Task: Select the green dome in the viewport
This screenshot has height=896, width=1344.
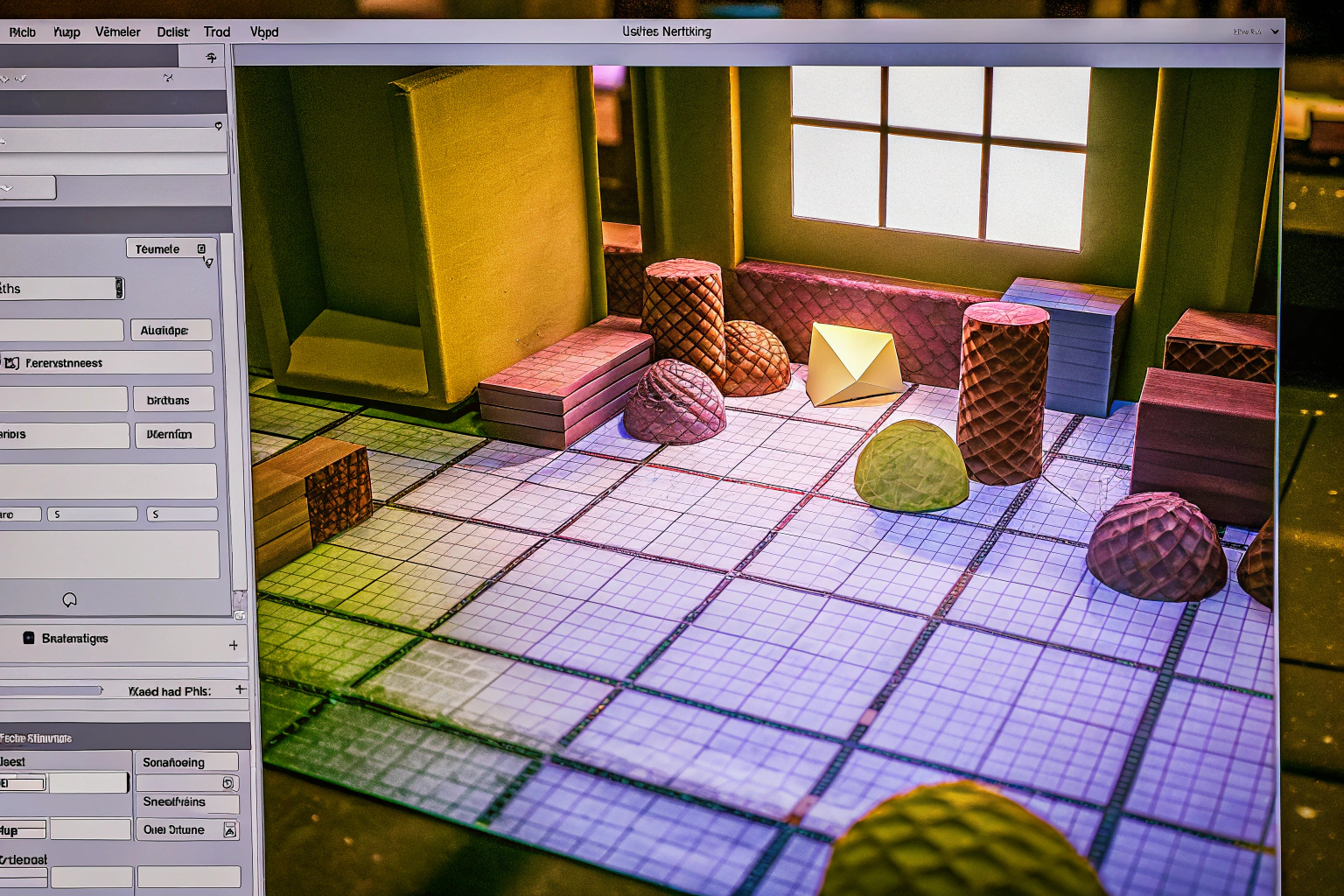Action: 911,465
